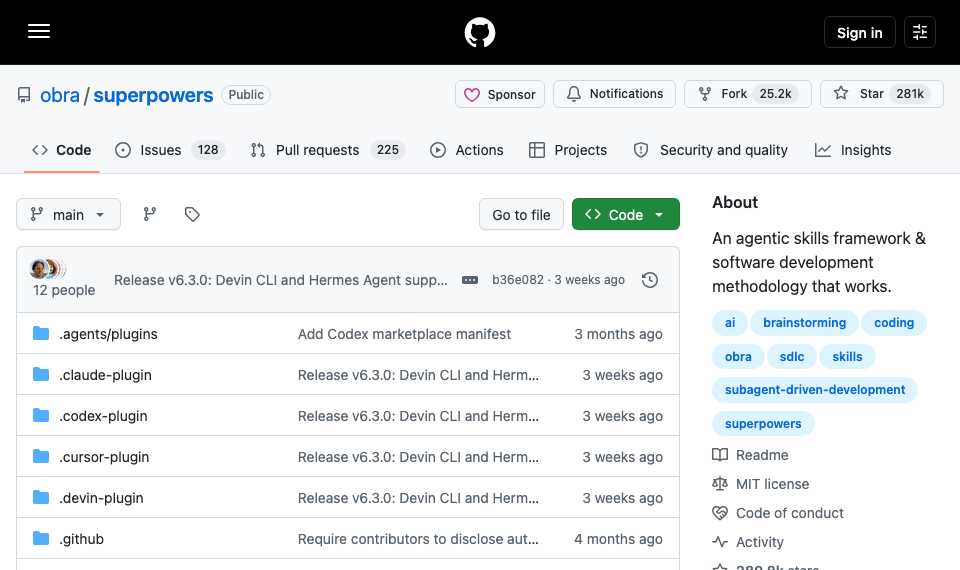Open the Insights tab
Screen dimensions: 960x570
click(x=853, y=150)
